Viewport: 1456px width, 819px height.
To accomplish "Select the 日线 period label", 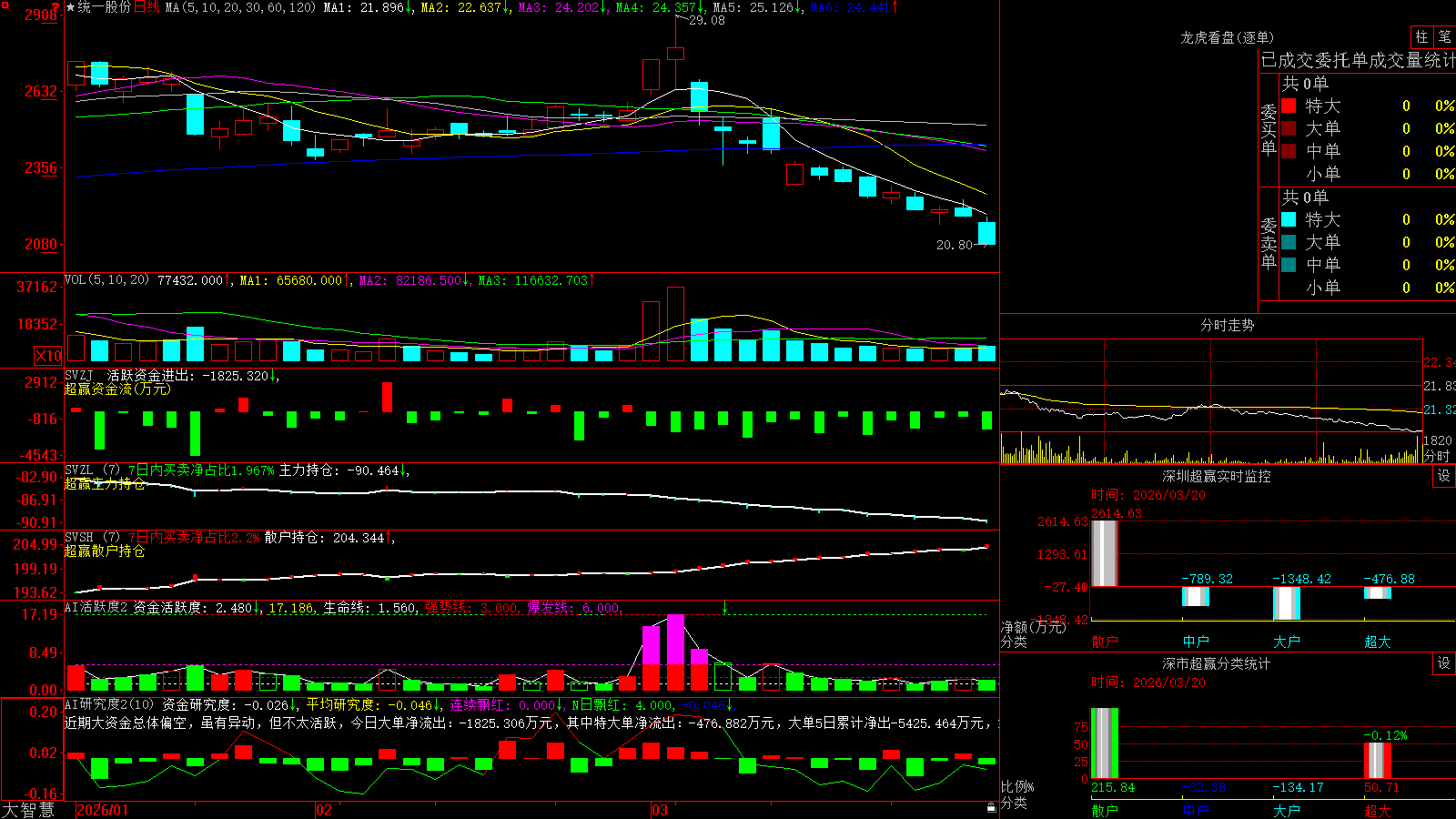I will click(x=147, y=7).
